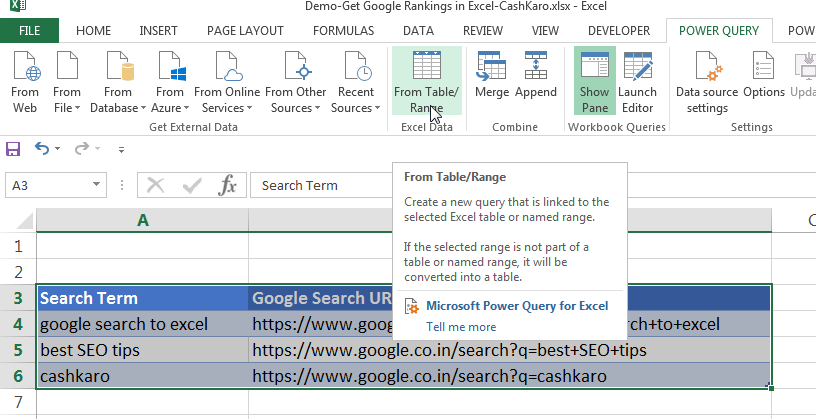Select row 3 header

point(18,298)
